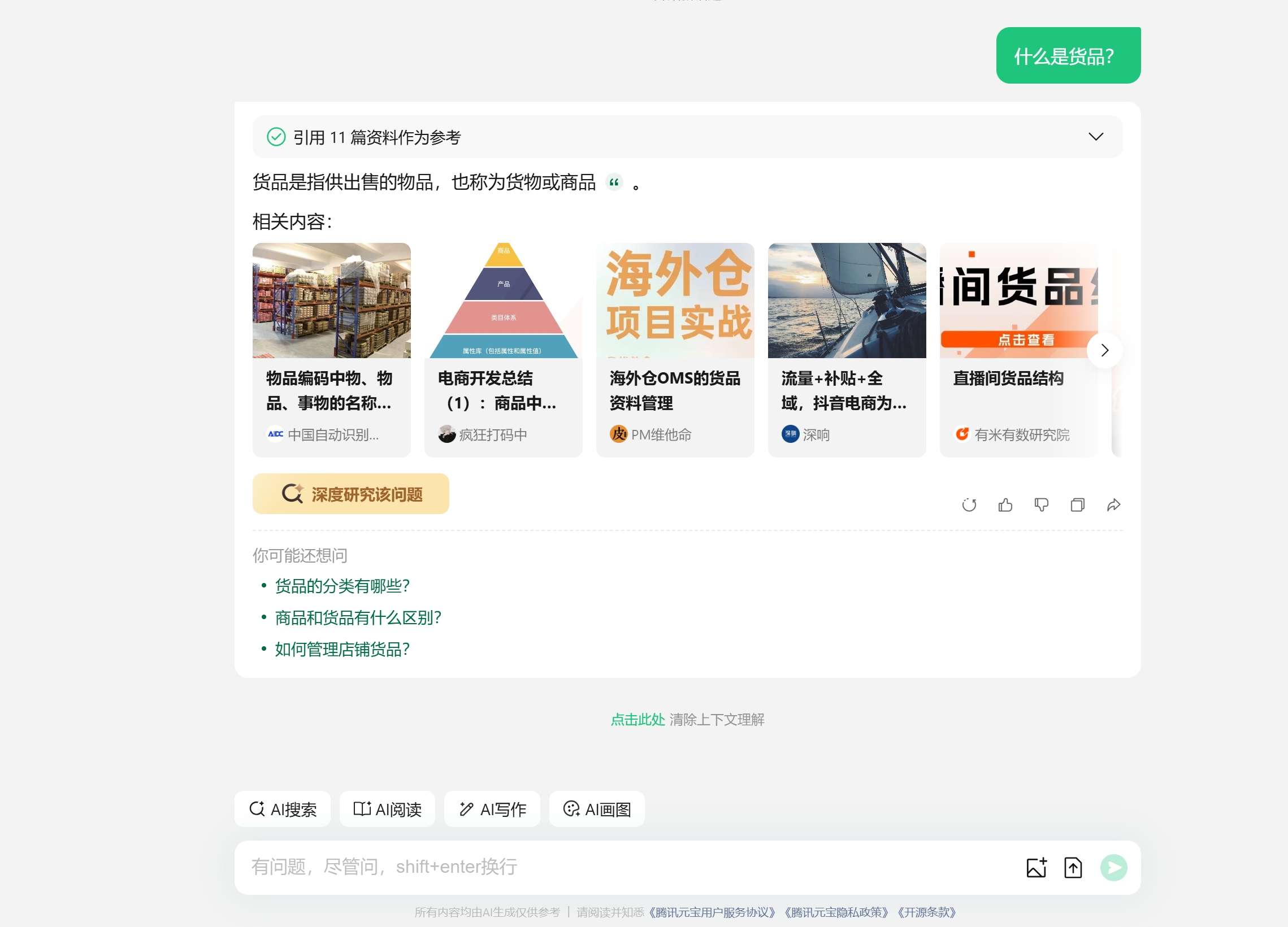Viewport: 1288px width, 927px height.
Task: Select the AI阅读 mode
Action: [x=387, y=809]
